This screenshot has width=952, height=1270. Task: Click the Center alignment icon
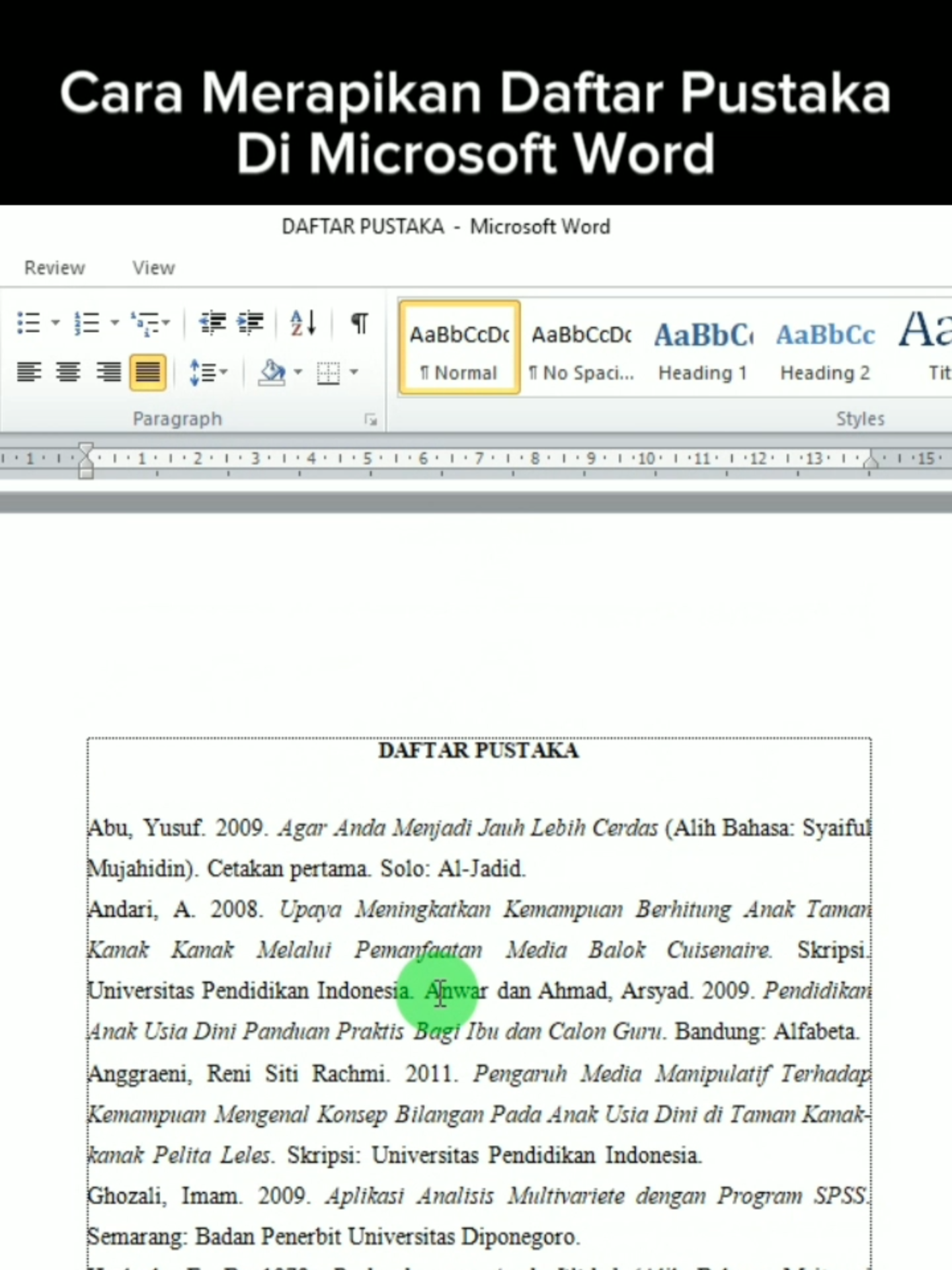pos(69,372)
